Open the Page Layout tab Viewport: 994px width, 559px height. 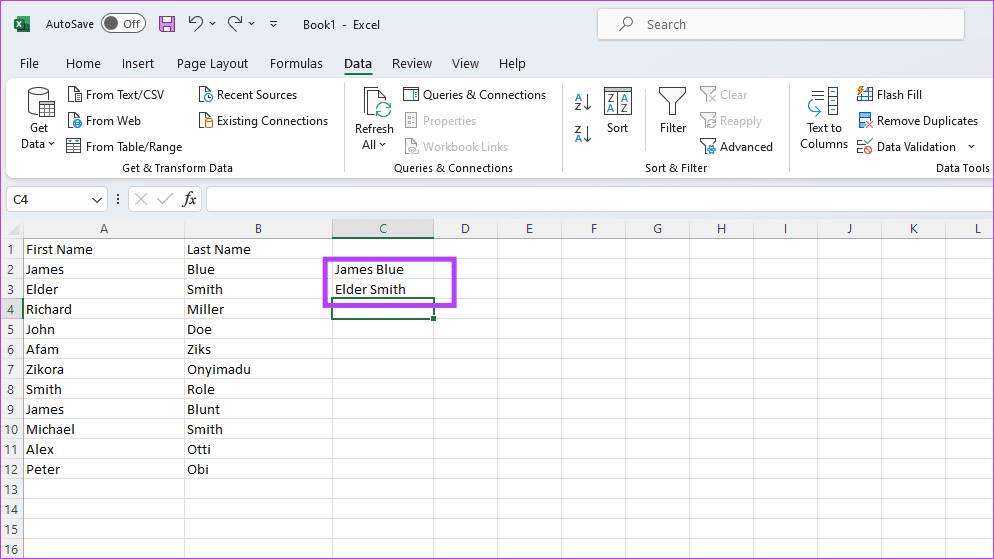pyautogui.click(x=212, y=63)
